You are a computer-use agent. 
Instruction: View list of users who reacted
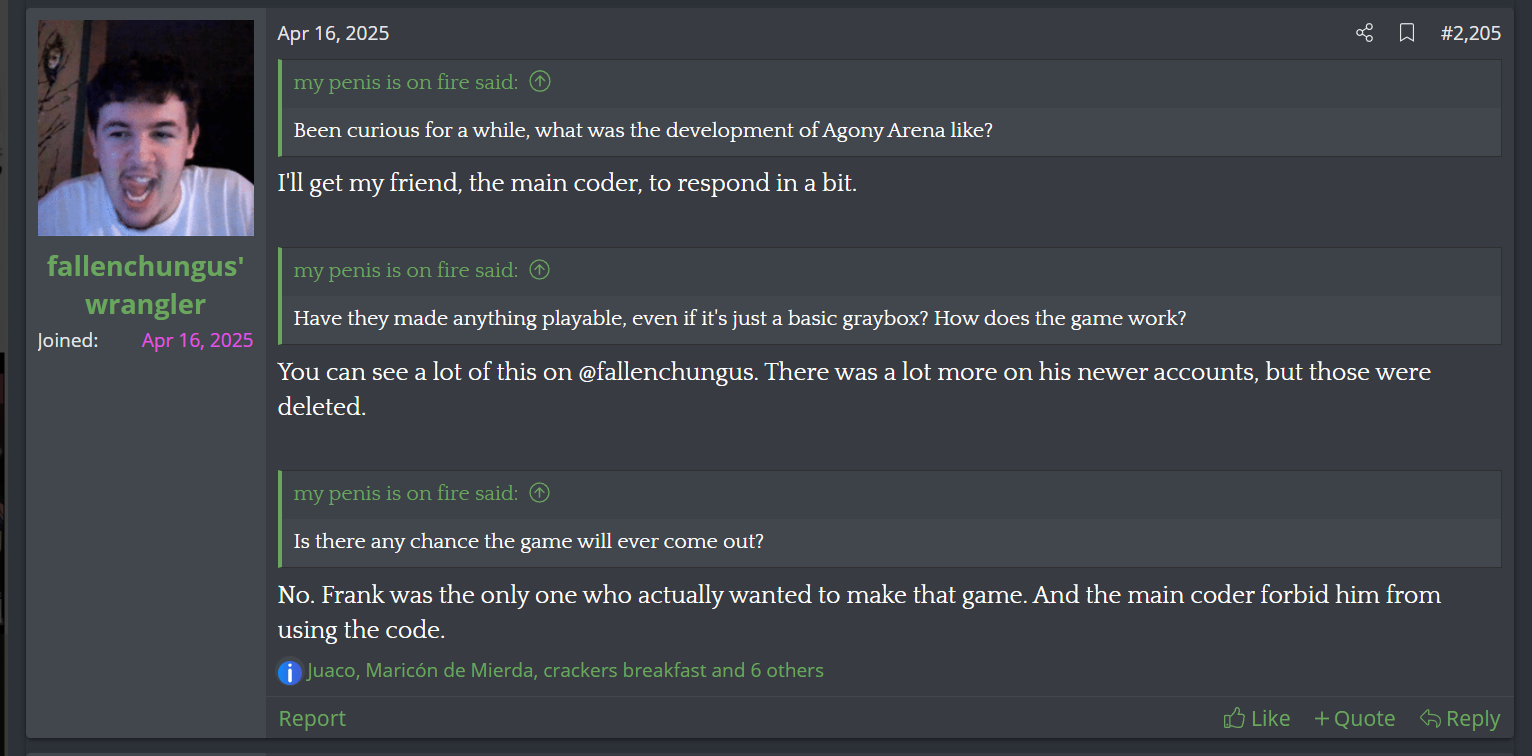(x=566, y=670)
